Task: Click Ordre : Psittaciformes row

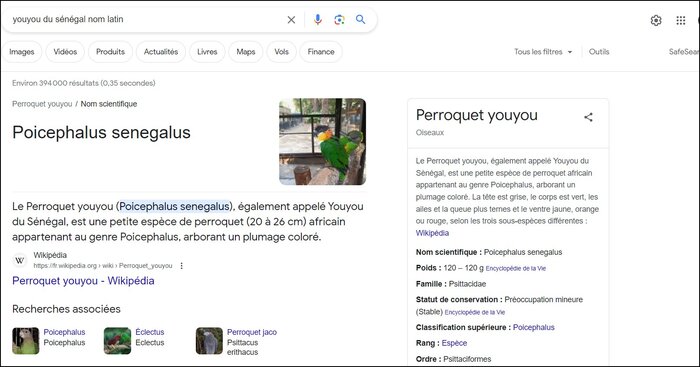Action: 453,359
